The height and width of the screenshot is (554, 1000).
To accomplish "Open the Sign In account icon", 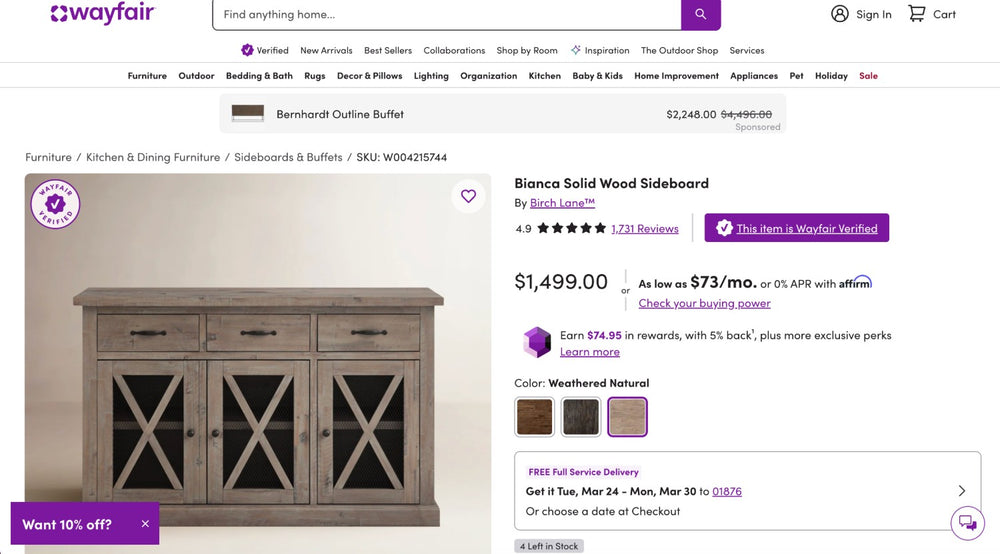I will pos(840,14).
